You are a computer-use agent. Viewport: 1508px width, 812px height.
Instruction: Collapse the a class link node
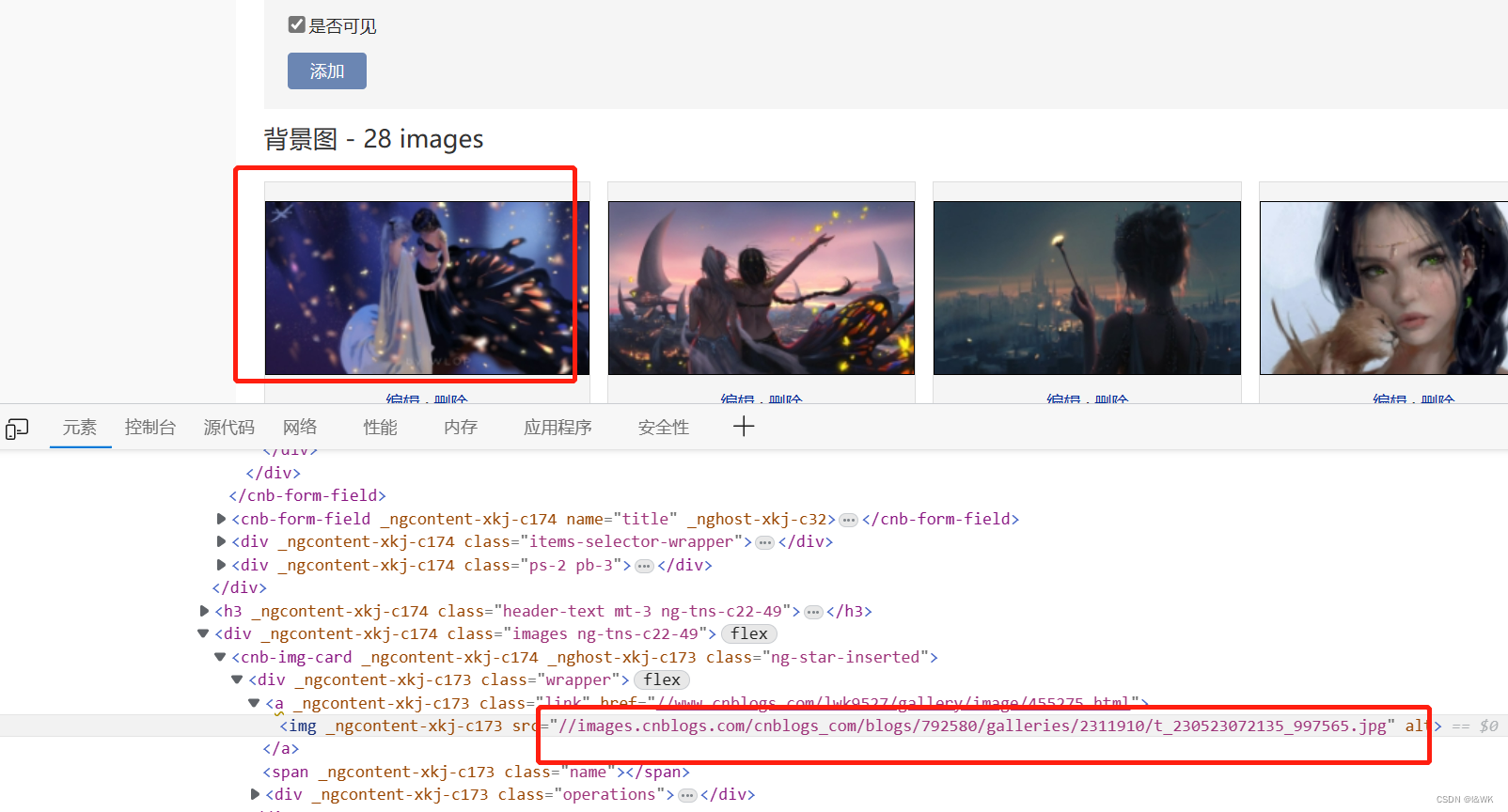tap(254, 703)
